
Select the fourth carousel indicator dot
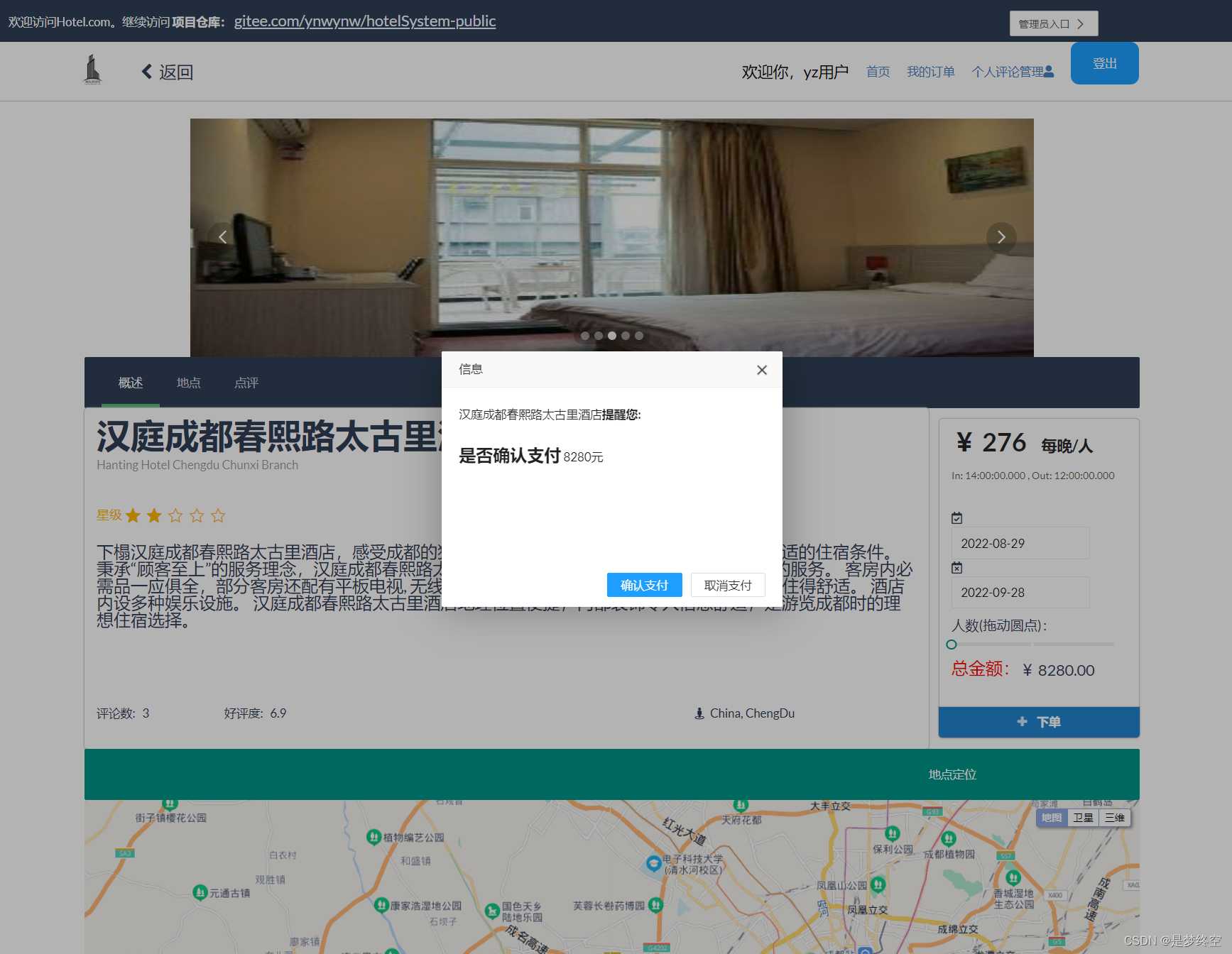coord(626,336)
